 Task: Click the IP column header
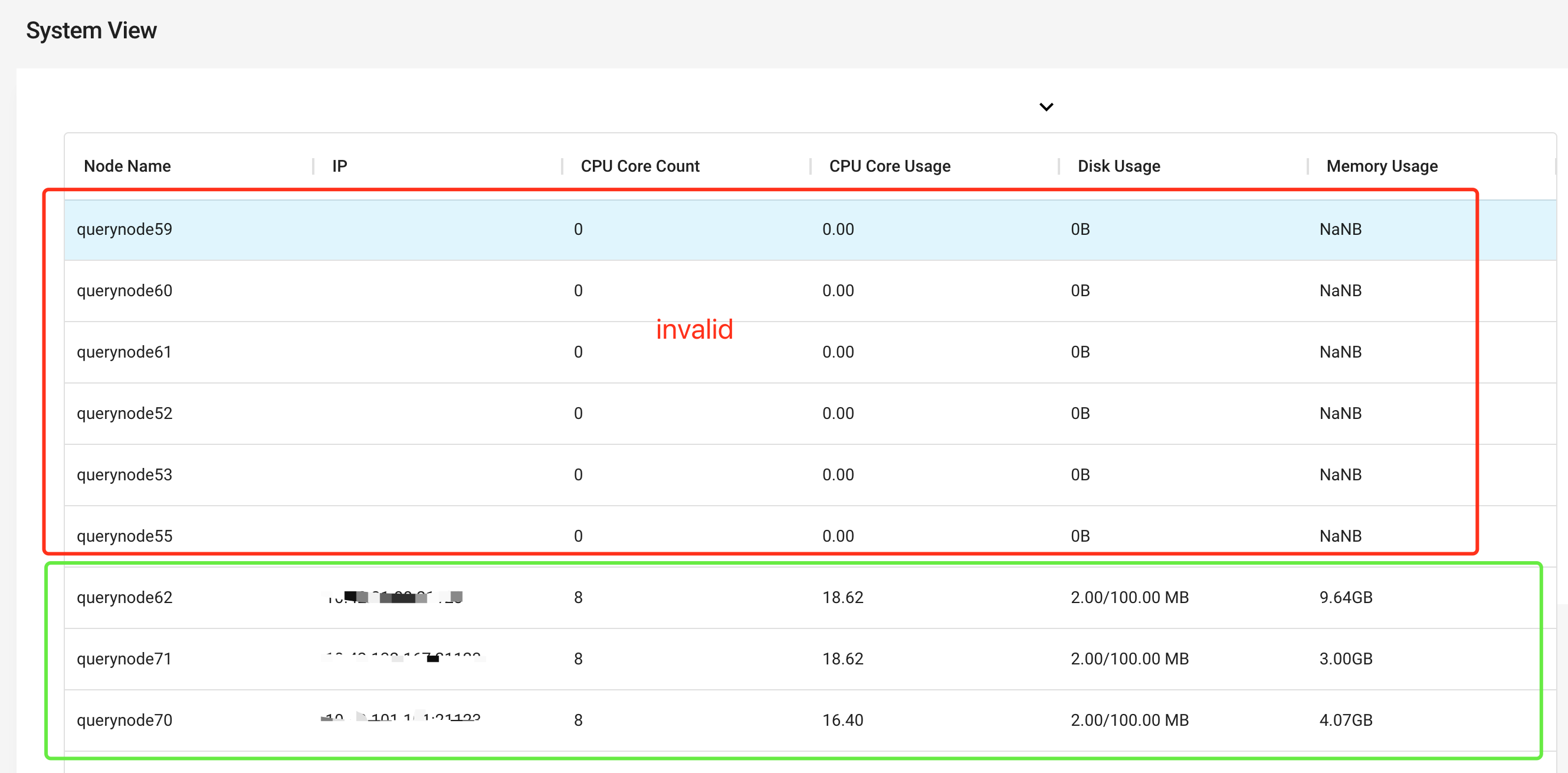pos(339,166)
